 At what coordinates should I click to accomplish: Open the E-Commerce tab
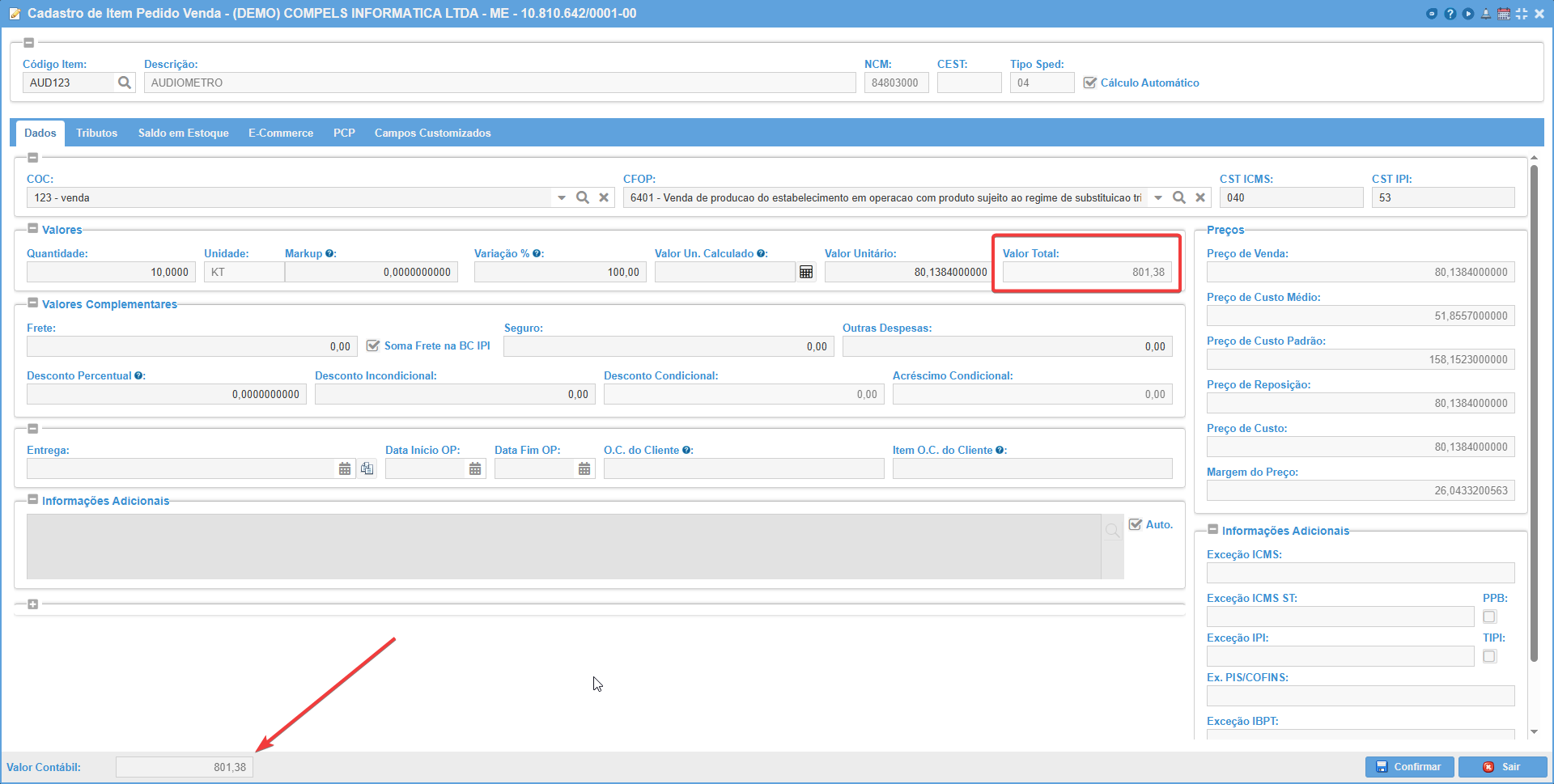tap(281, 133)
